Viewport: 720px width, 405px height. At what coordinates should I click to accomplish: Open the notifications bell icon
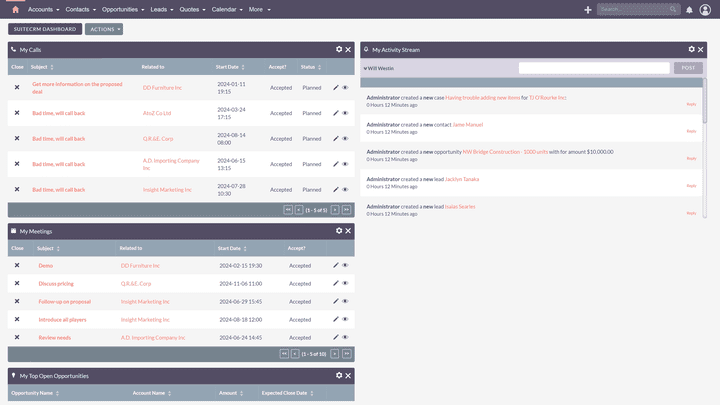click(x=689, y=9)
